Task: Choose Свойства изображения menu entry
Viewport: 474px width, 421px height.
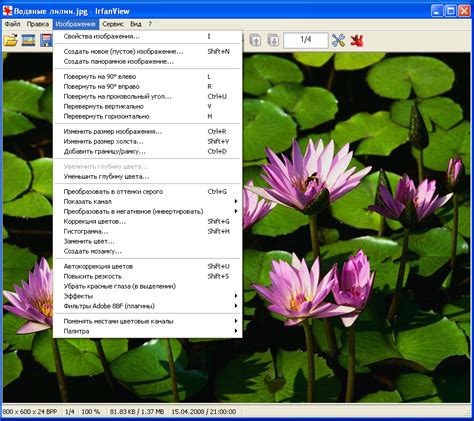Action: (147, 36)
